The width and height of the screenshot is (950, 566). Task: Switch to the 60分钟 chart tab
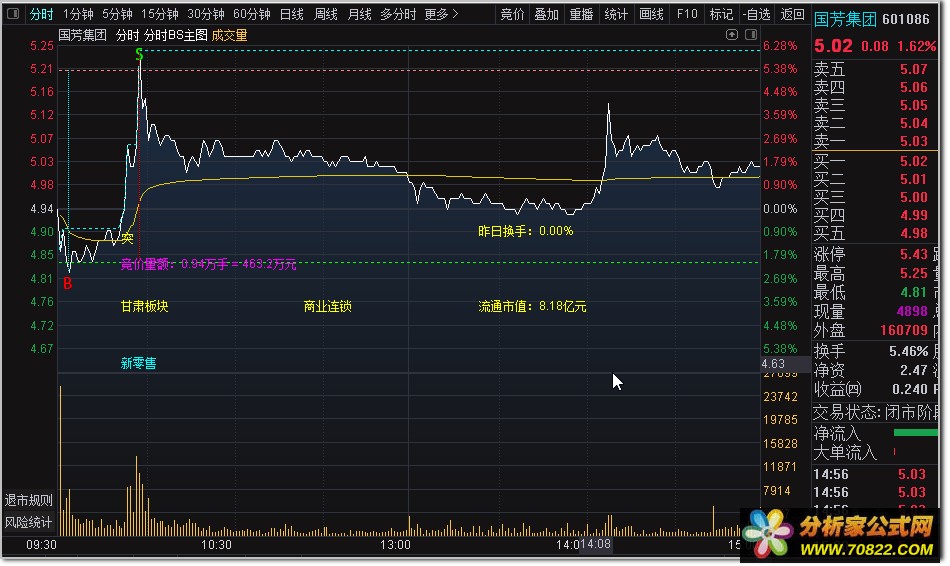pyautogui.click(x=252, y=14)
